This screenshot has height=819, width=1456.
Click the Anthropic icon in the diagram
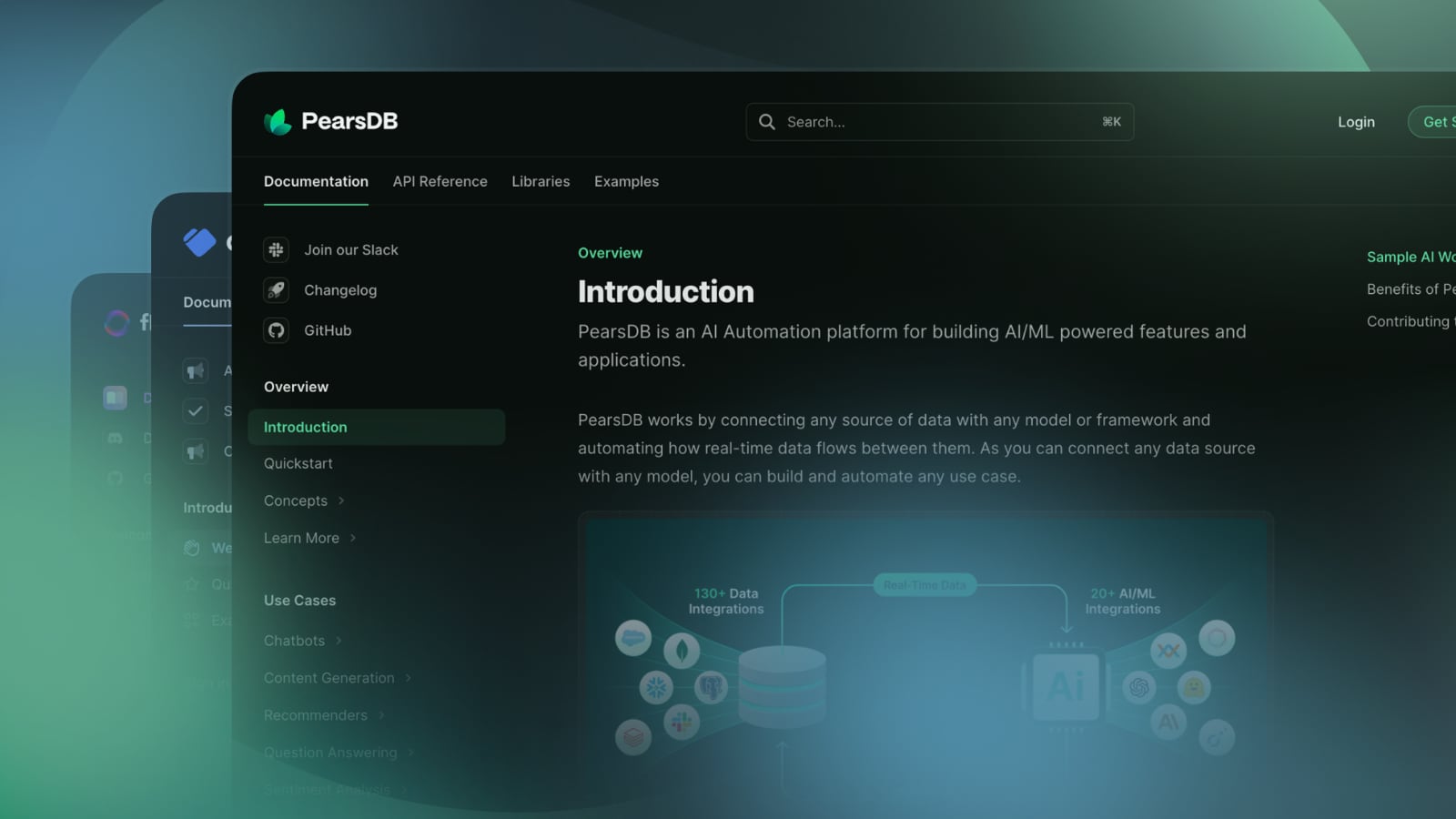(1168, 723)
